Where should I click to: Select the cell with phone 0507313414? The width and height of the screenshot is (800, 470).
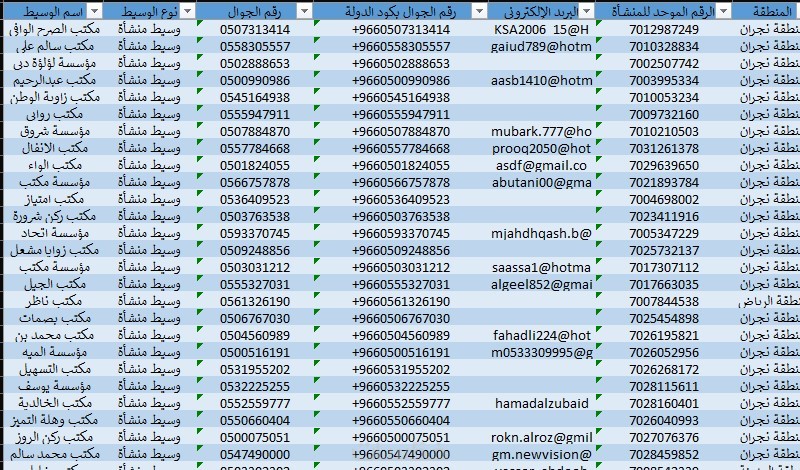(x=255, y=30)
